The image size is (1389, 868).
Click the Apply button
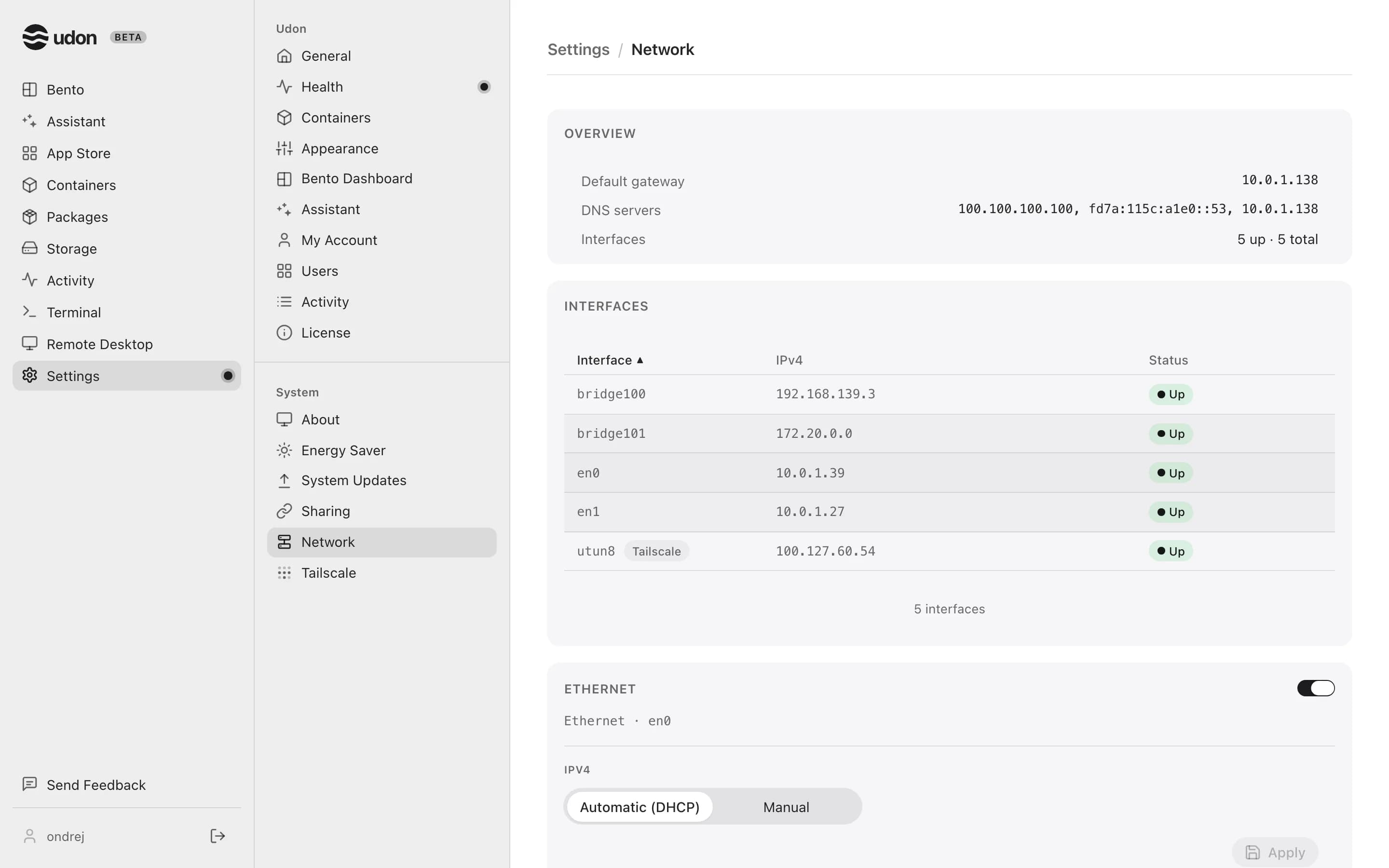pyautogui.click(x=1275, y=853)
